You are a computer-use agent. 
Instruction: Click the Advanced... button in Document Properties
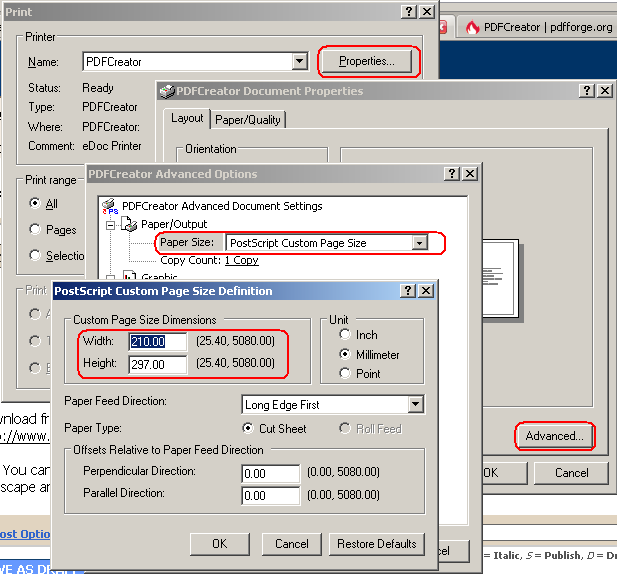(554, 436)
